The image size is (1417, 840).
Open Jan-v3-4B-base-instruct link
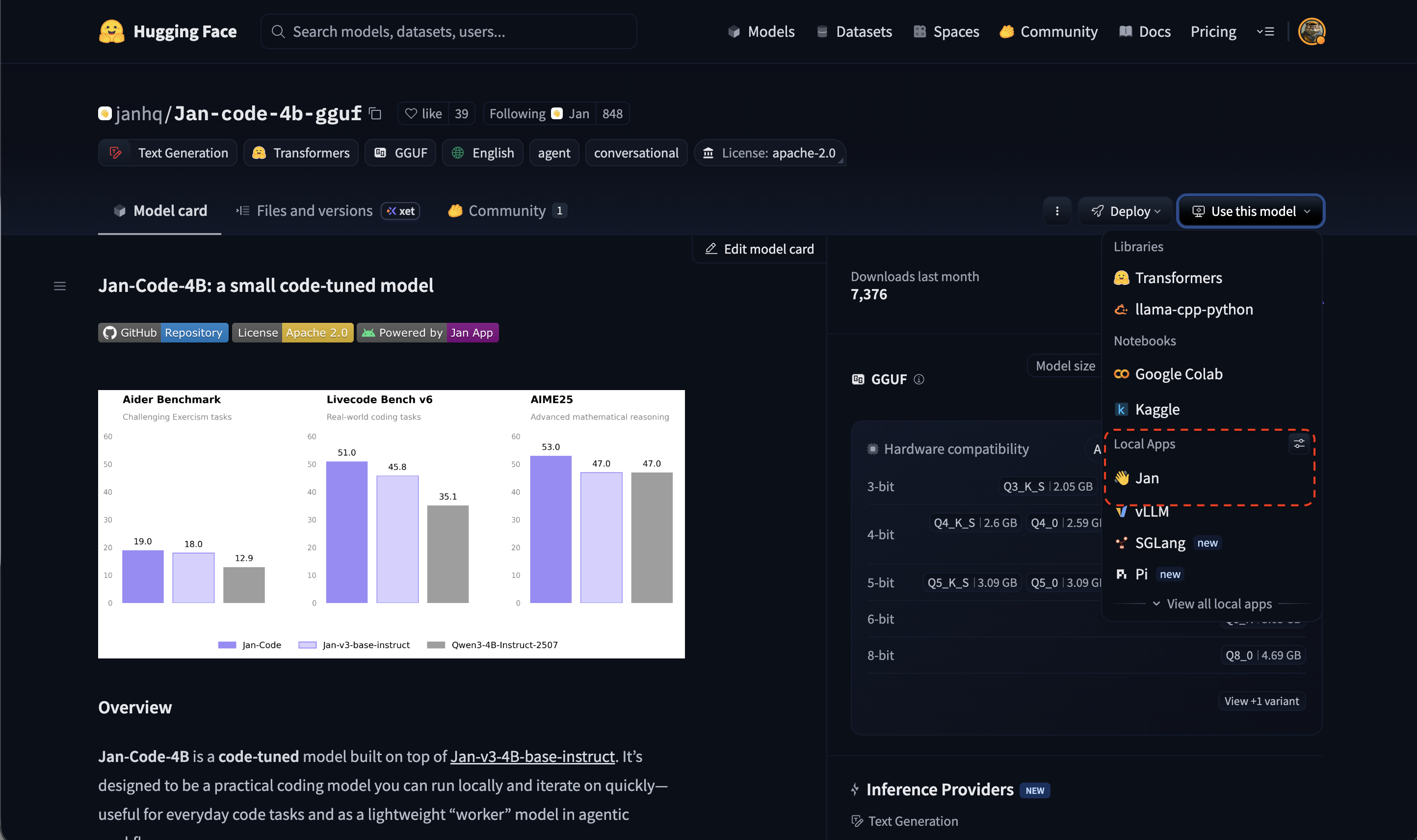tap(532, 756)
